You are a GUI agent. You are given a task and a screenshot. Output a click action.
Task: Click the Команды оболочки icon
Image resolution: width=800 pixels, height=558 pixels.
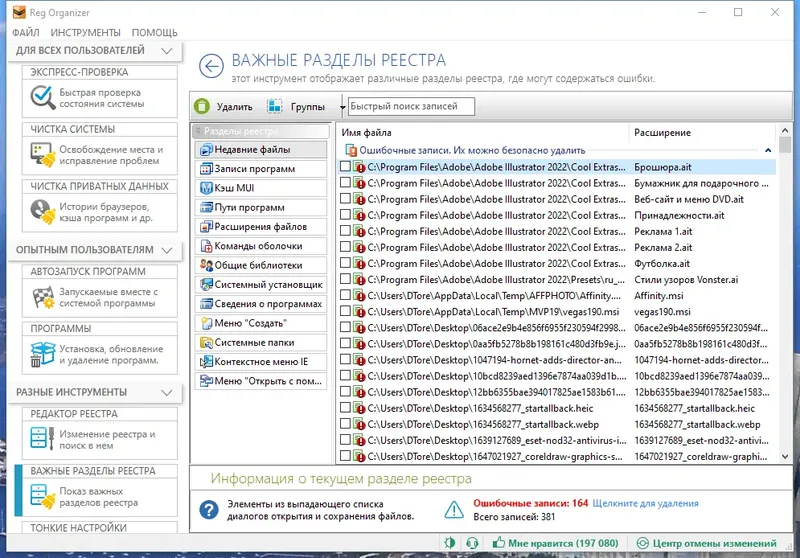tap(206, 246)
